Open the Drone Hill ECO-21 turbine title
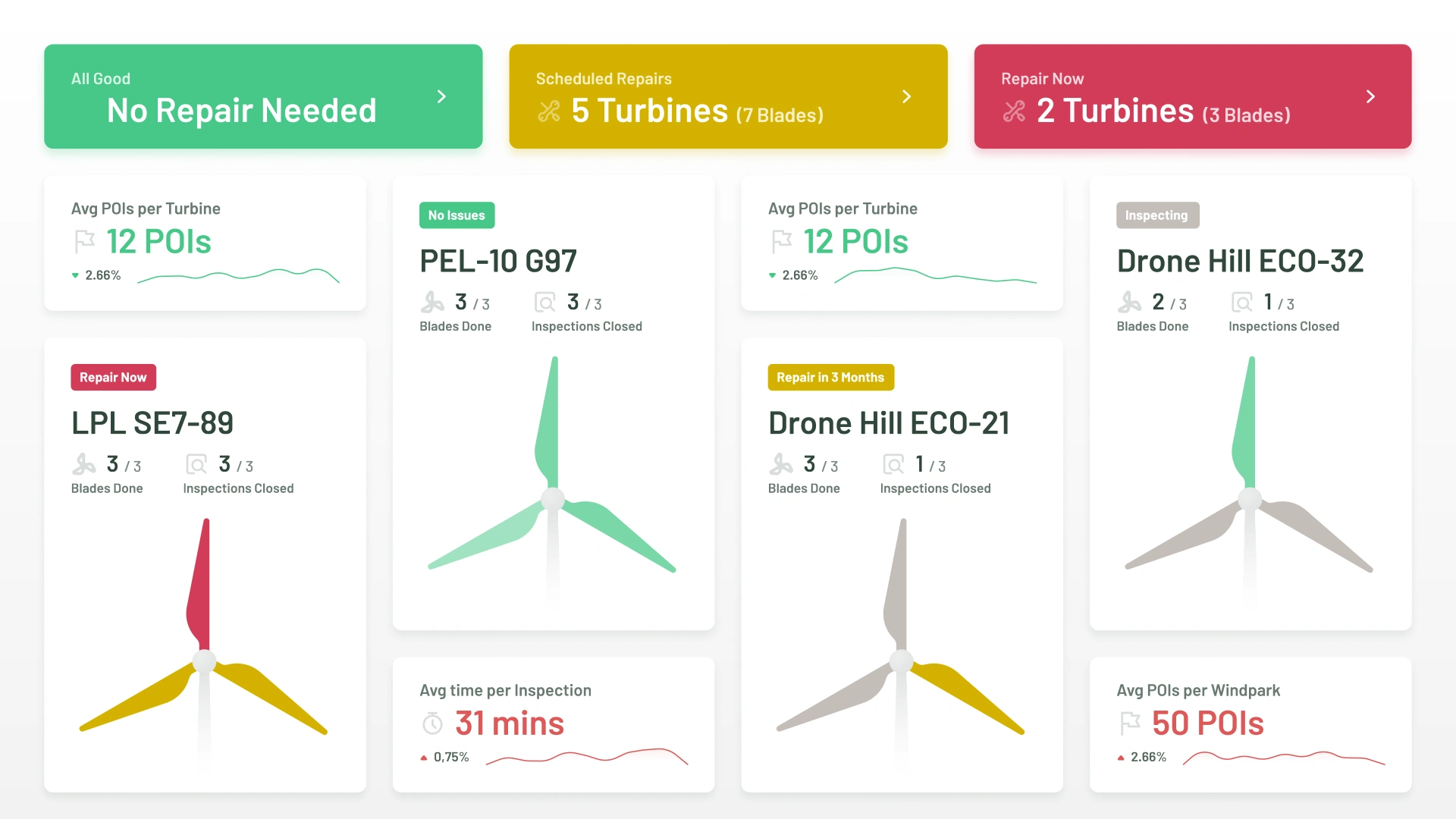The image size is (1456, 819). coord(889,423)
